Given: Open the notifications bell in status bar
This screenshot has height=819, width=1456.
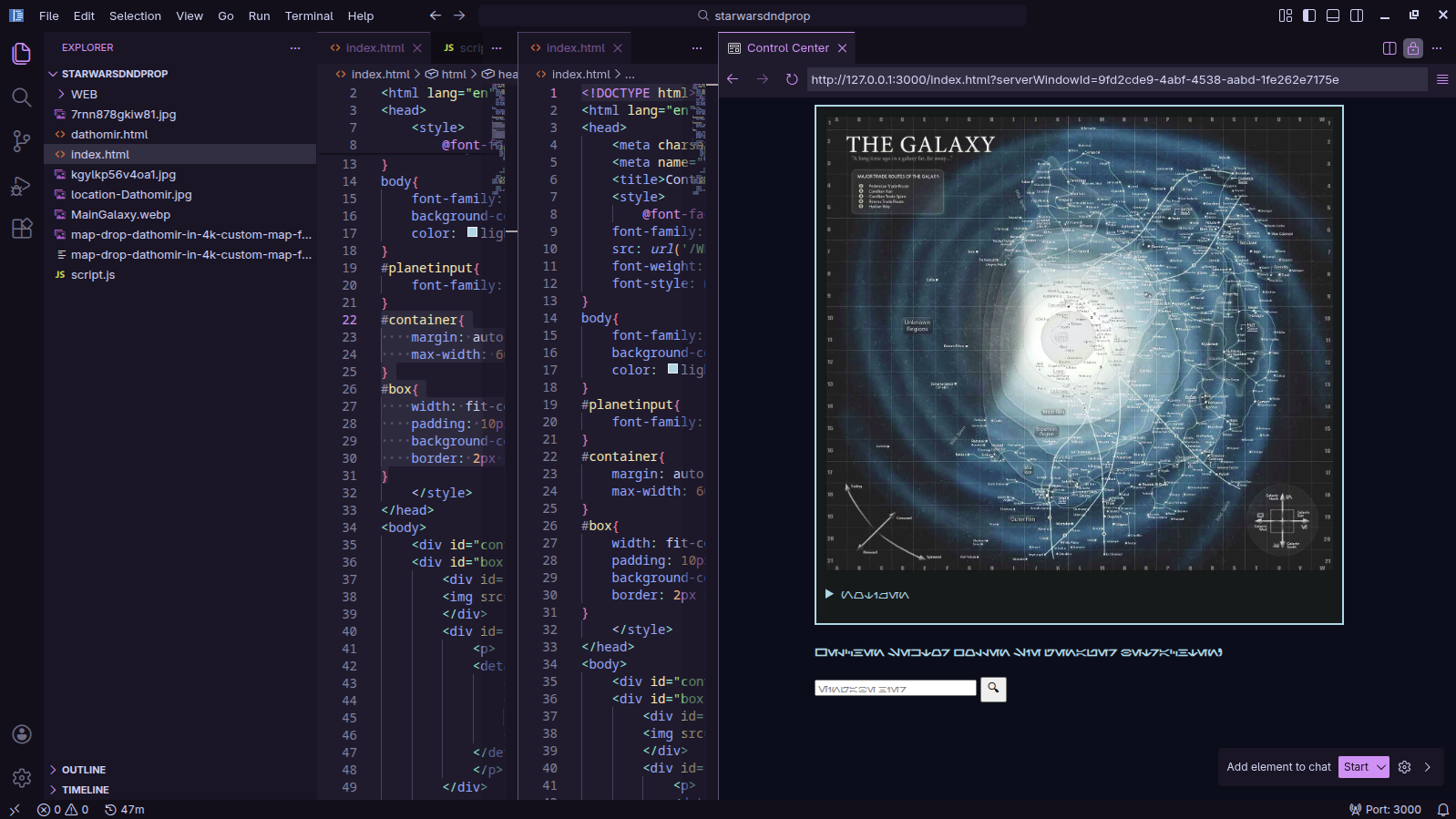Looking at the screenshot, I should (1442, 809).
